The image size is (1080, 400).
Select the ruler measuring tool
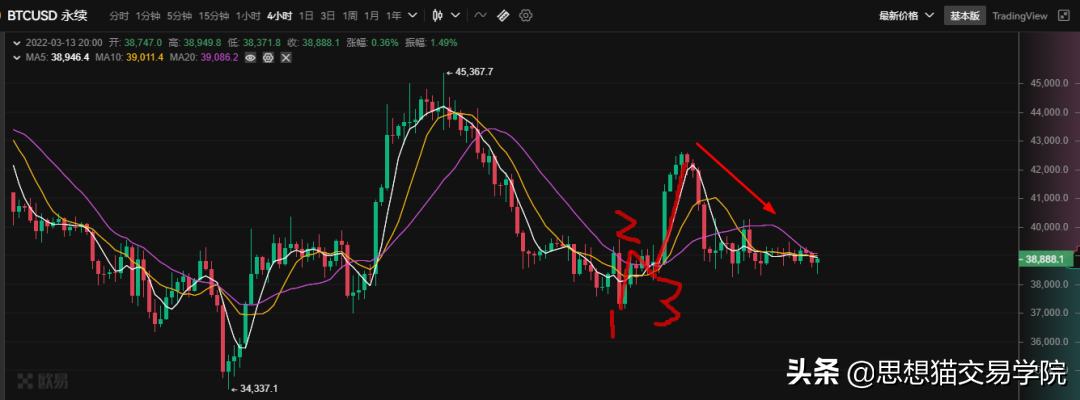pyautogui.click(x=503, y=15)
